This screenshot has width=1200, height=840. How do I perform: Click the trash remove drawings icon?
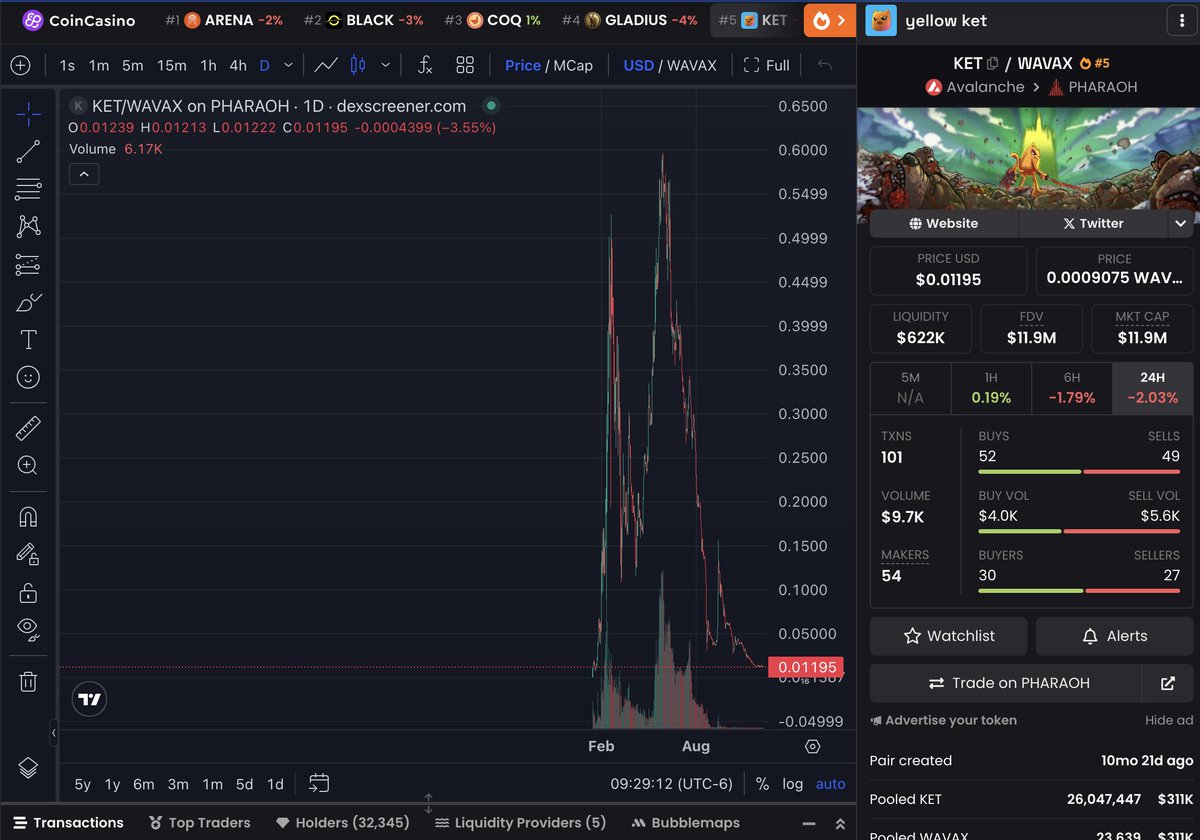pos(28,681)
